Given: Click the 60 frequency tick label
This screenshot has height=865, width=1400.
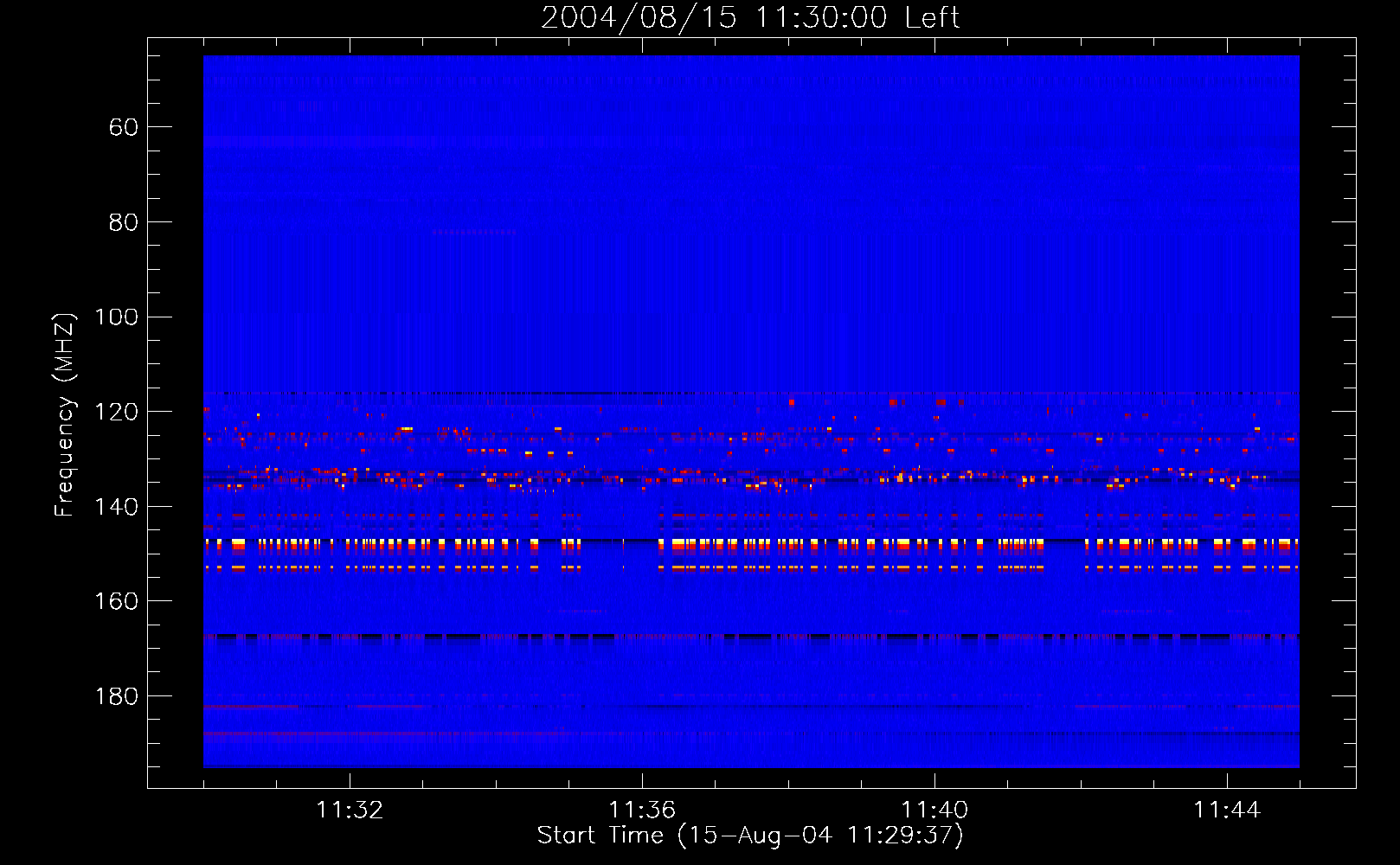Looking at the screenshot, I should [124, 127].
